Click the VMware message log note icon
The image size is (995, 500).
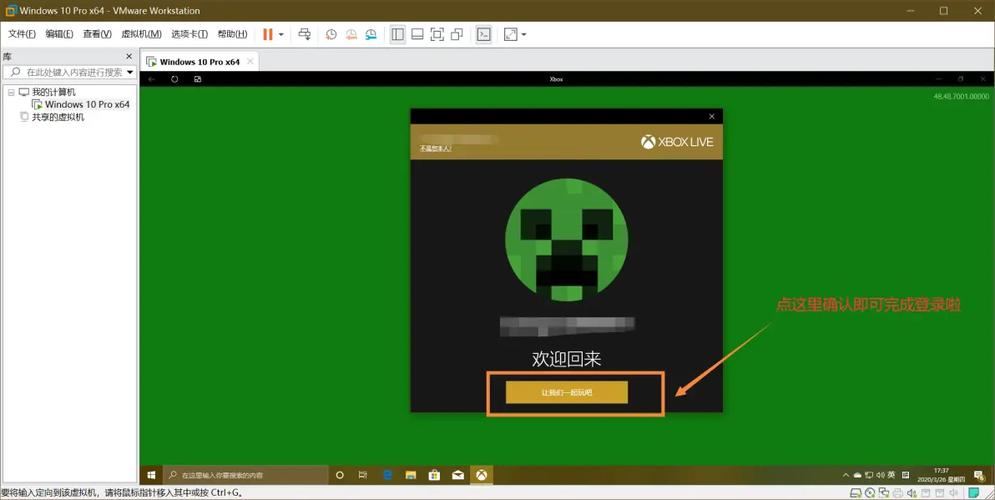(974, 493)
